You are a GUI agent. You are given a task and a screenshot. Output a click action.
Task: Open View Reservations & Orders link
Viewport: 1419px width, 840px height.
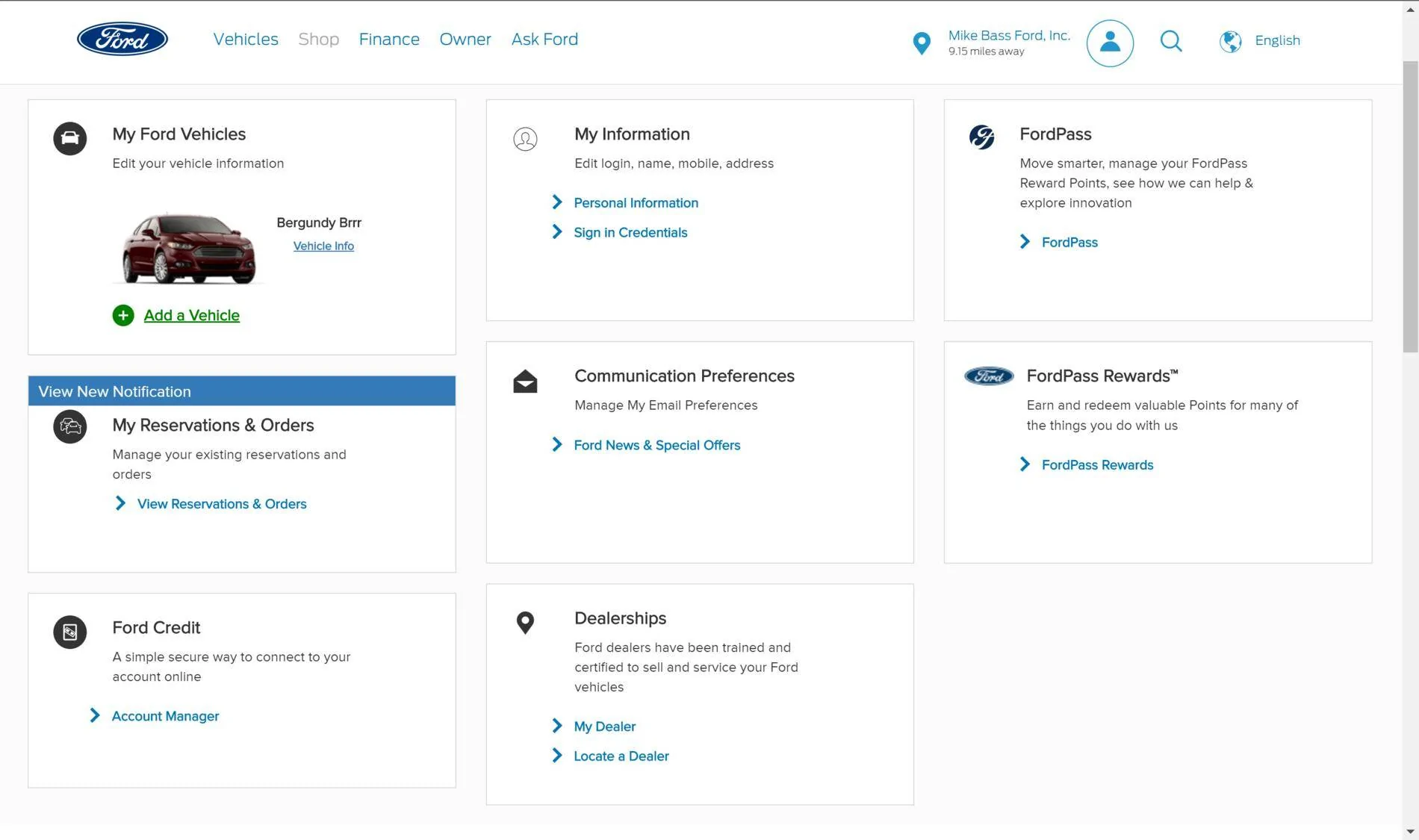tap(222, 504)
